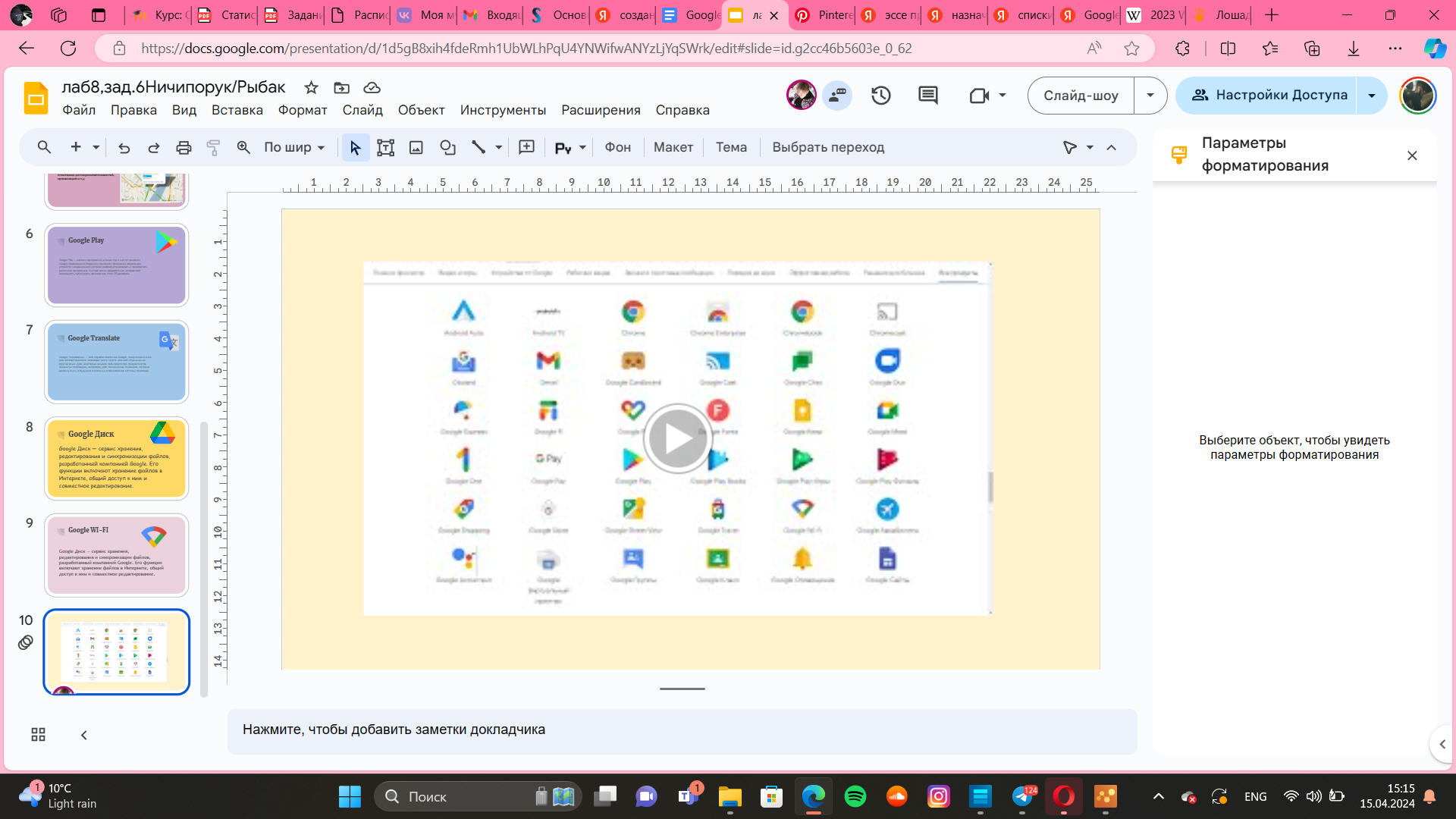Open Telegram from the taskbar
The height and width of the screenshot is (819, 1456).
(x=1022, y=796)
